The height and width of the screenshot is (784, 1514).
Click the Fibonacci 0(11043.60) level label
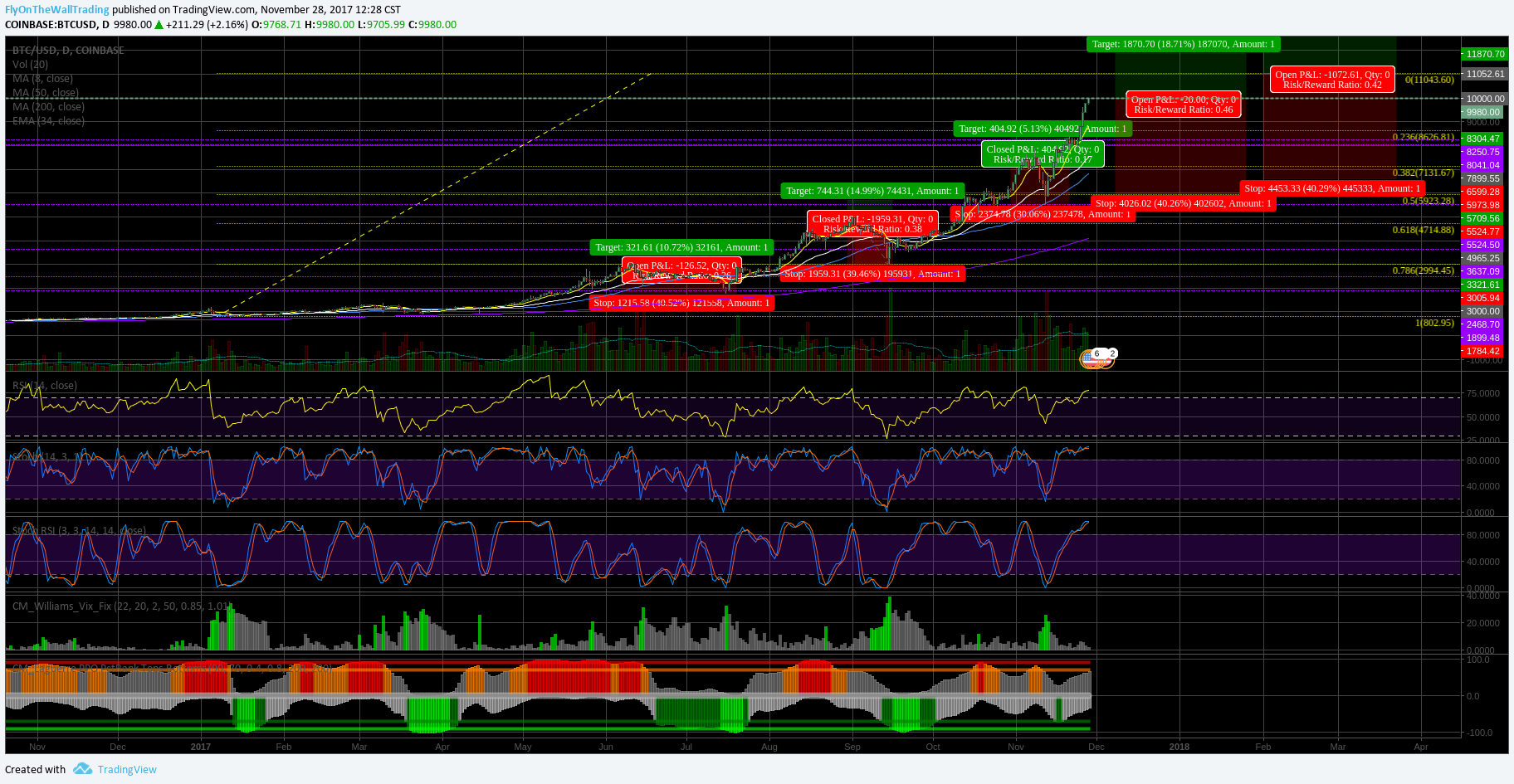pyautogui.click(x=1429, y=80)
